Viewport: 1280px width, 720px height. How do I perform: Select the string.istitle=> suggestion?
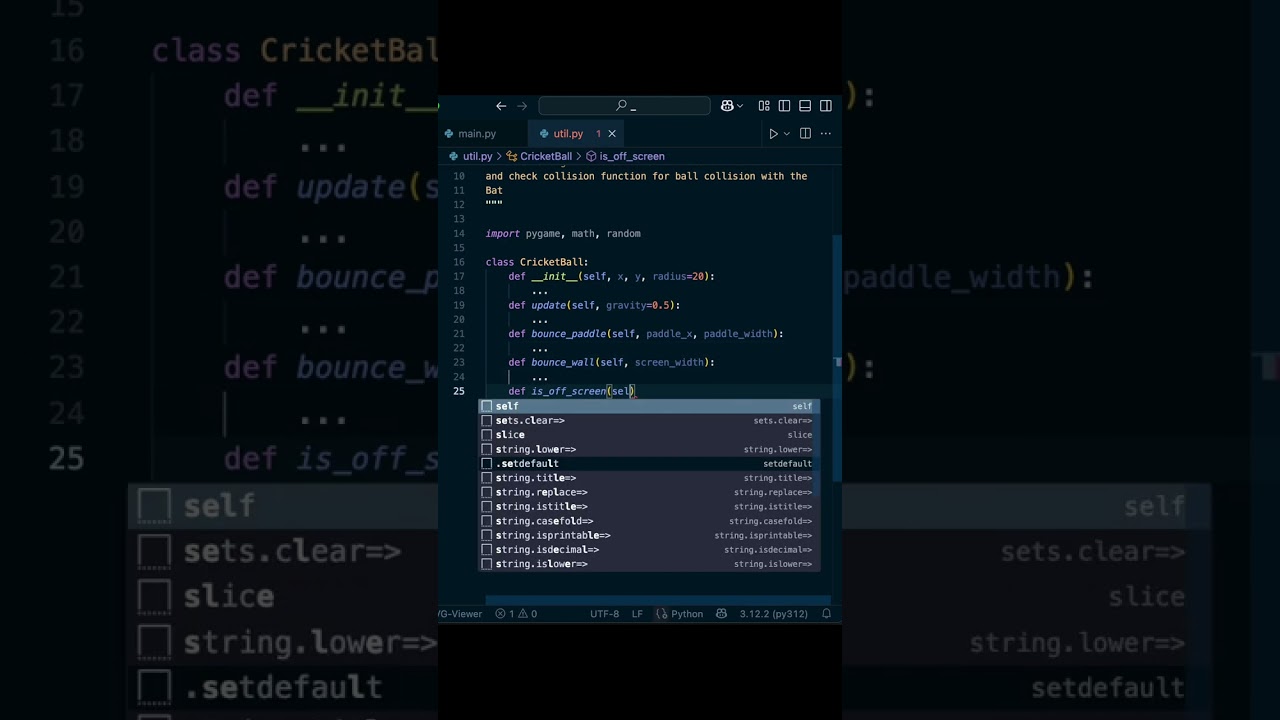(650, 507)
